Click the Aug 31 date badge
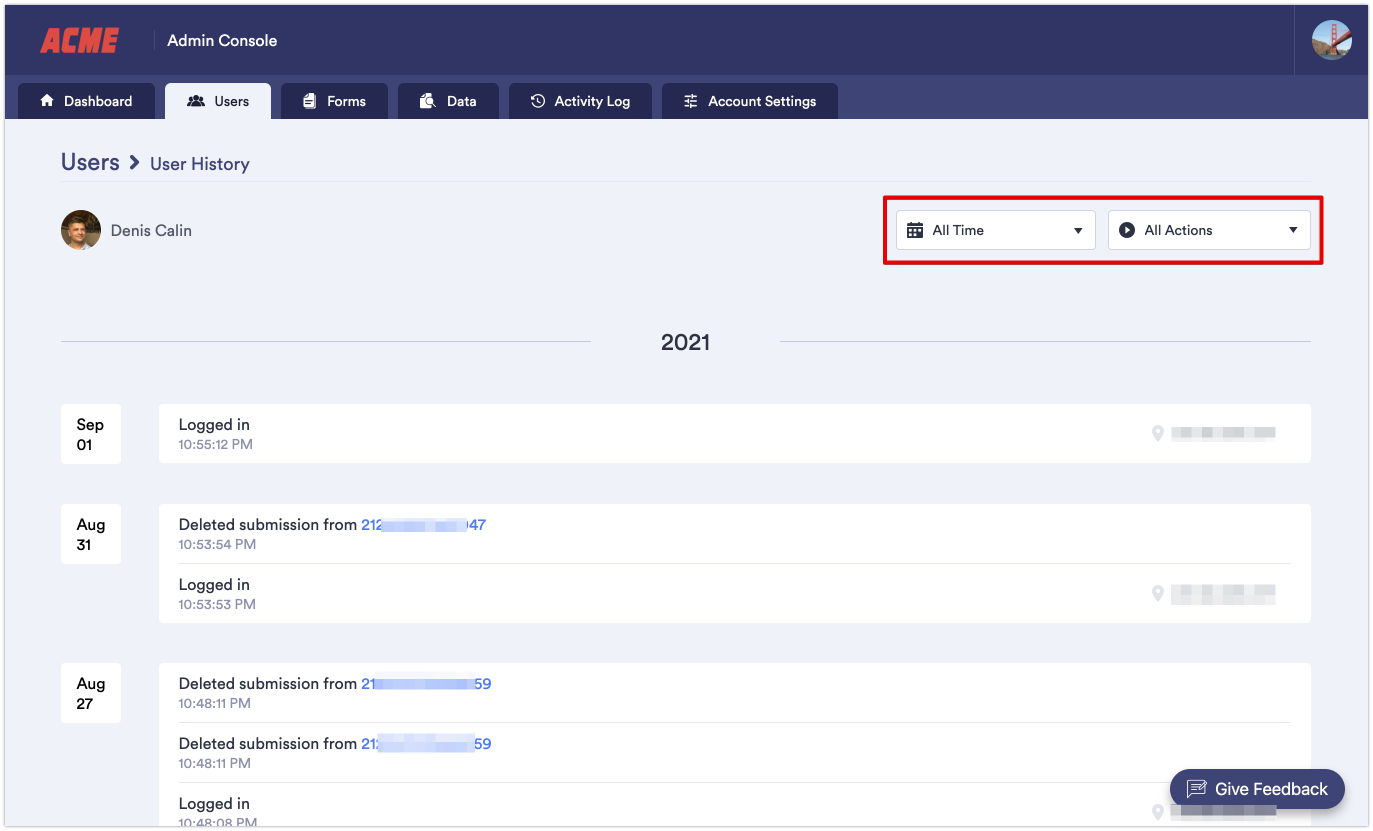 point(91,534)
